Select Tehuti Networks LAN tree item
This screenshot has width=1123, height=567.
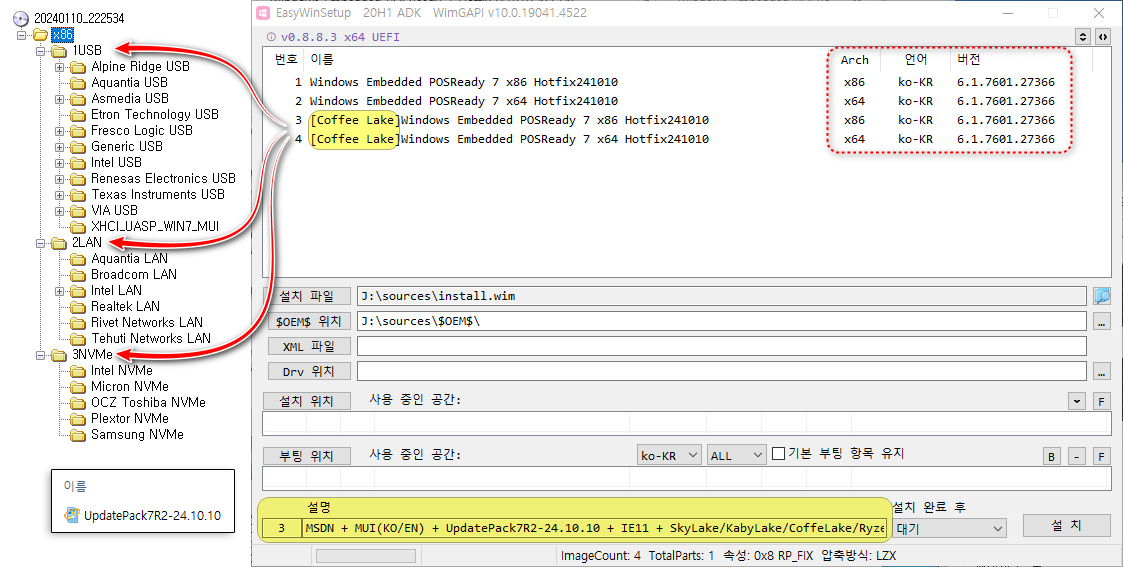(x=151, y=339)
